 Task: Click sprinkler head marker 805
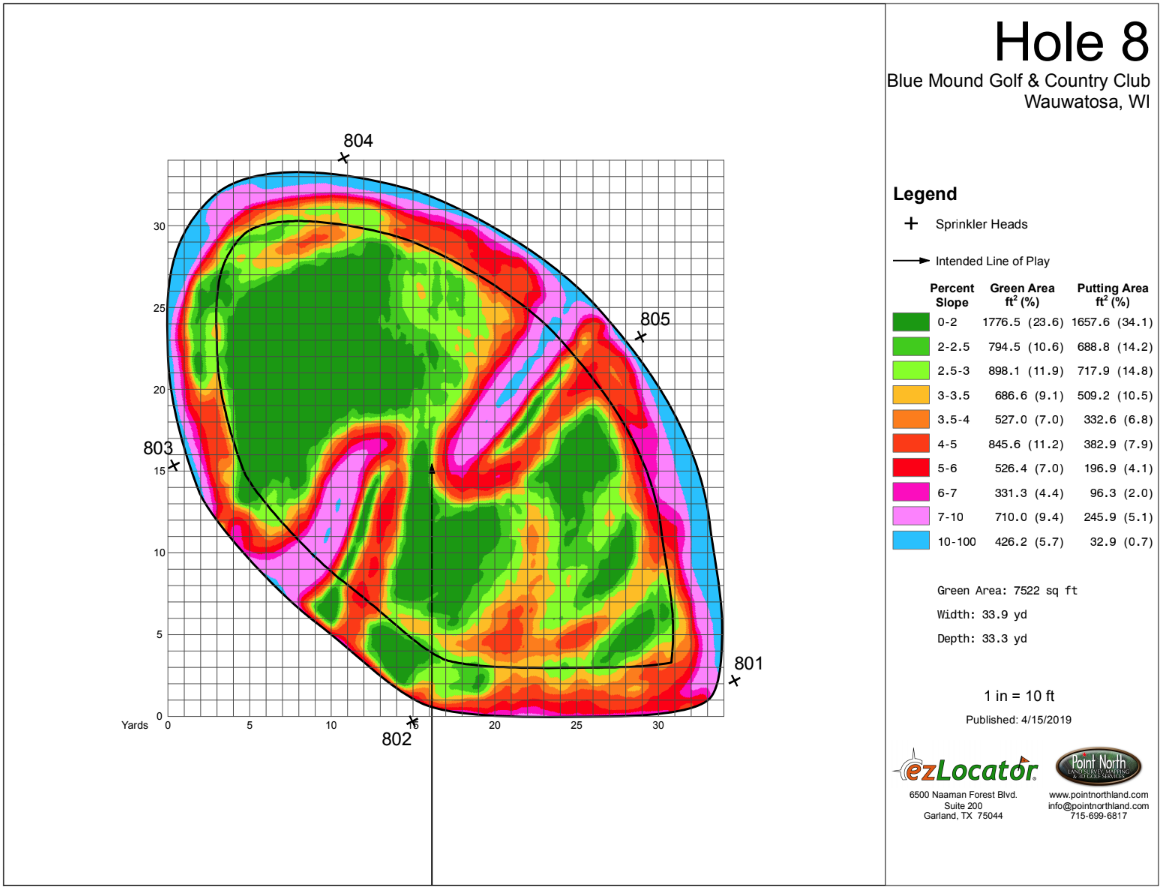(641, 336)
